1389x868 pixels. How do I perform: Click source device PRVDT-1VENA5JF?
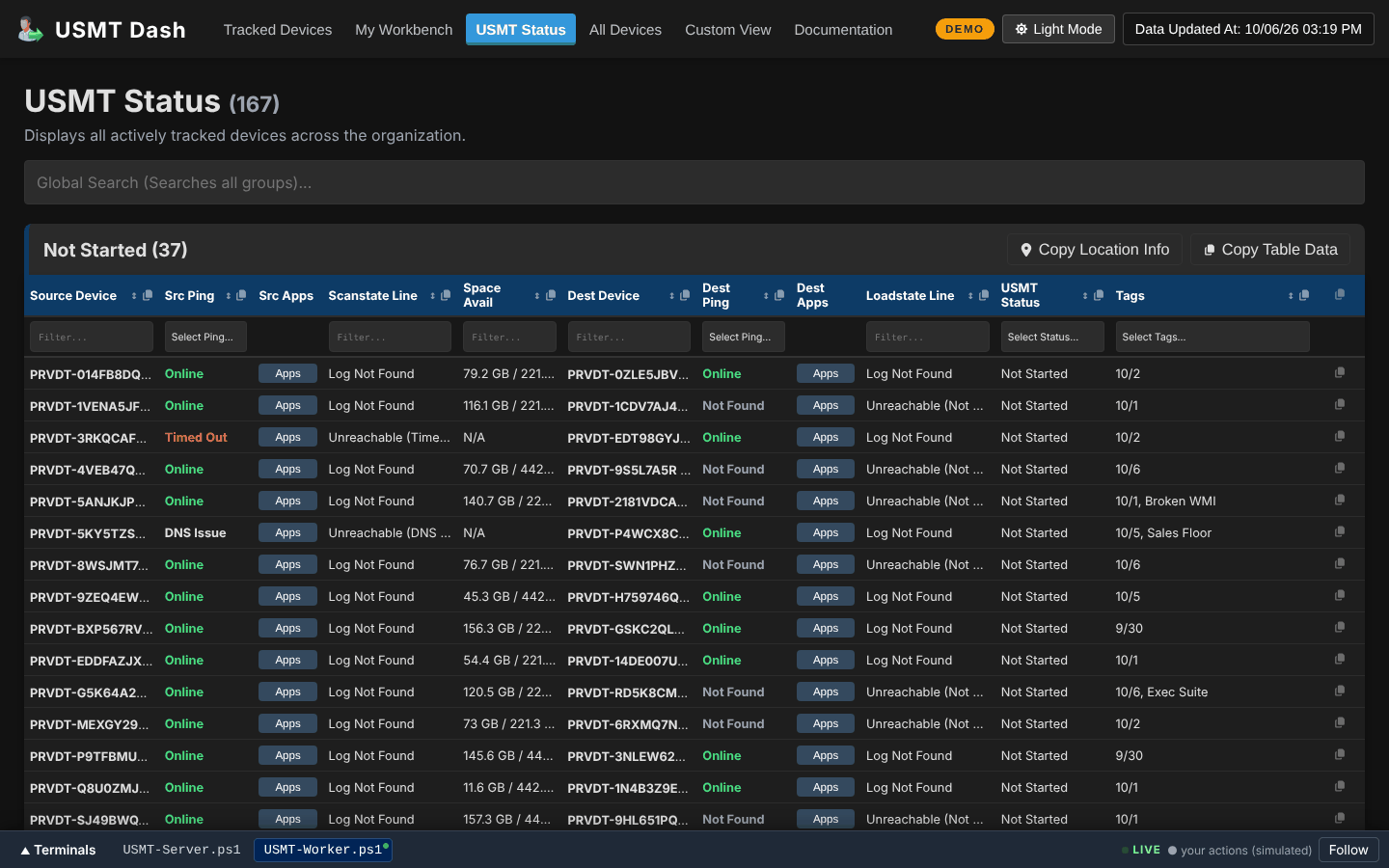click(90, 406)
